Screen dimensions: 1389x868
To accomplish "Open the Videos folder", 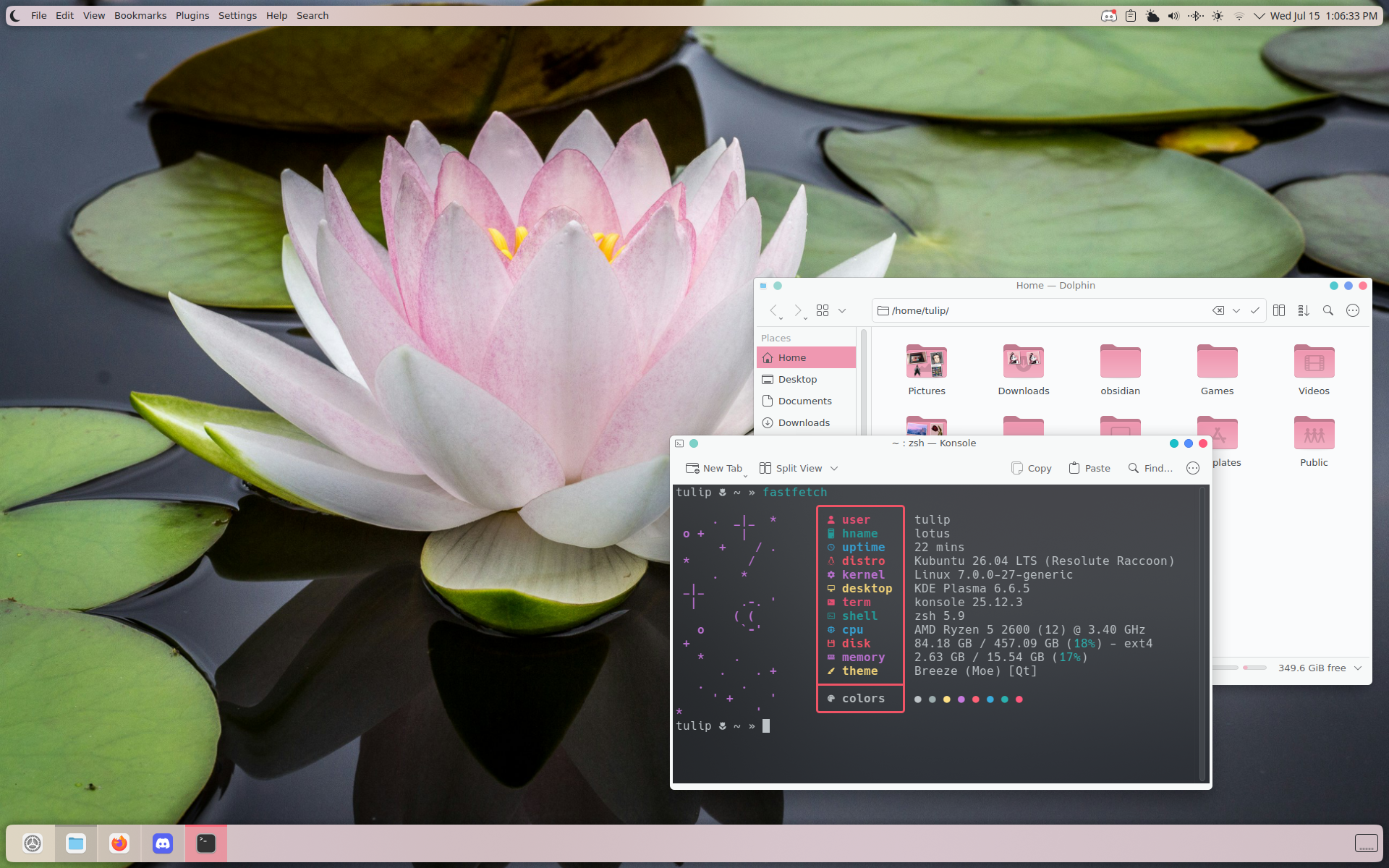I will (1314, 370).
